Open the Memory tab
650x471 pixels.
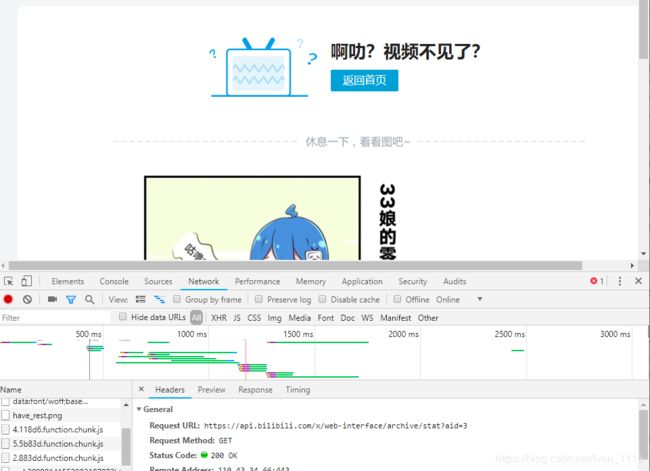(x=310, y=282)
